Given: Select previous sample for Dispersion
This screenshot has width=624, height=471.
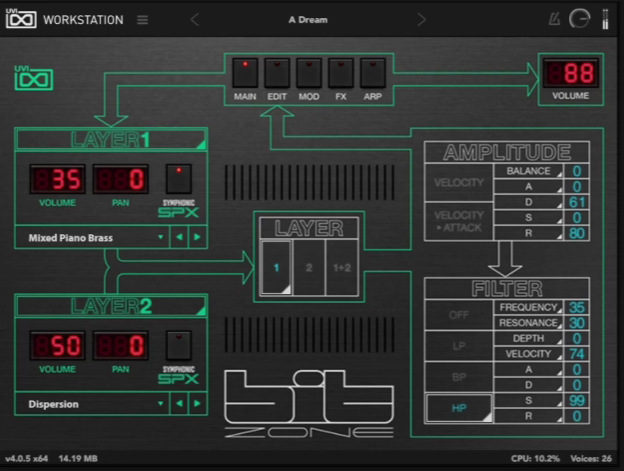Looking at the screenshot, I should click(x=179, y=403).
